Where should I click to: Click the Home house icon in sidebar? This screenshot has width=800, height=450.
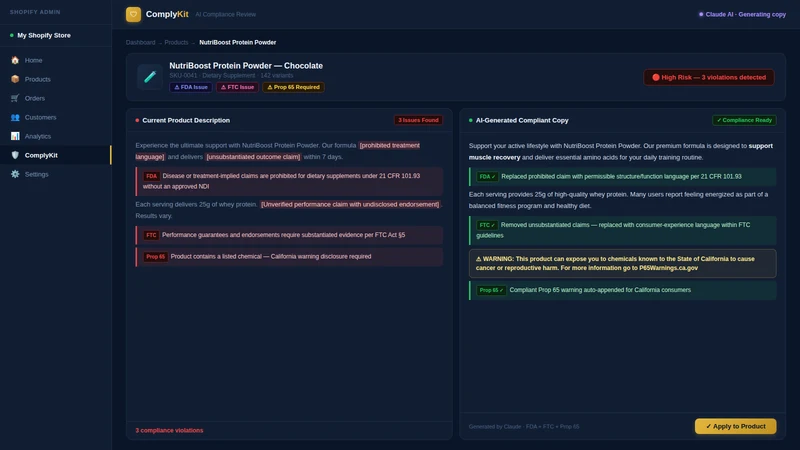coord(15,60)
